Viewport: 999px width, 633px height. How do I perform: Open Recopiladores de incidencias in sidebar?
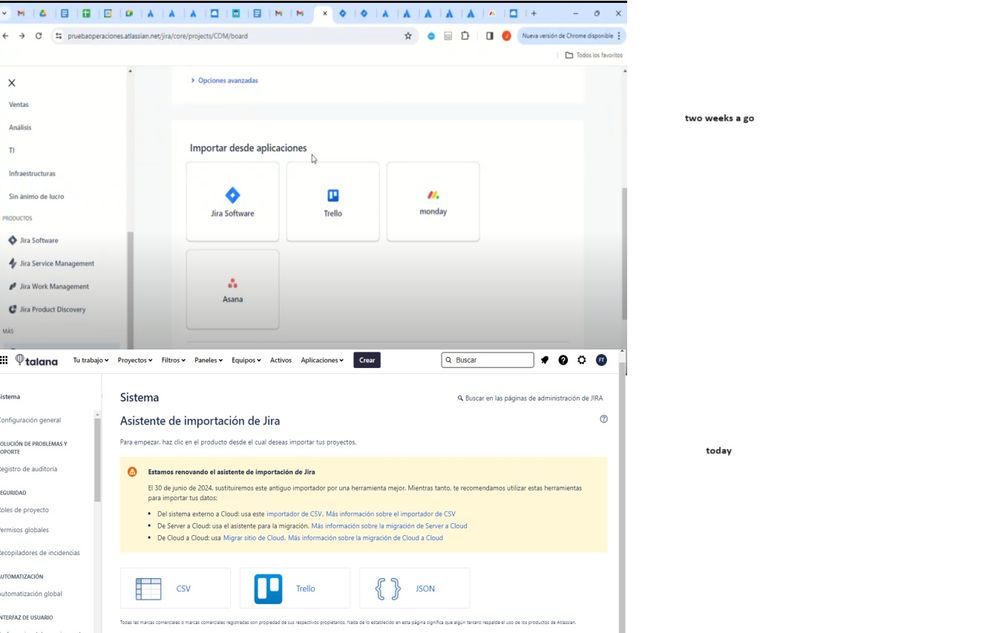[x=40, y=552]
